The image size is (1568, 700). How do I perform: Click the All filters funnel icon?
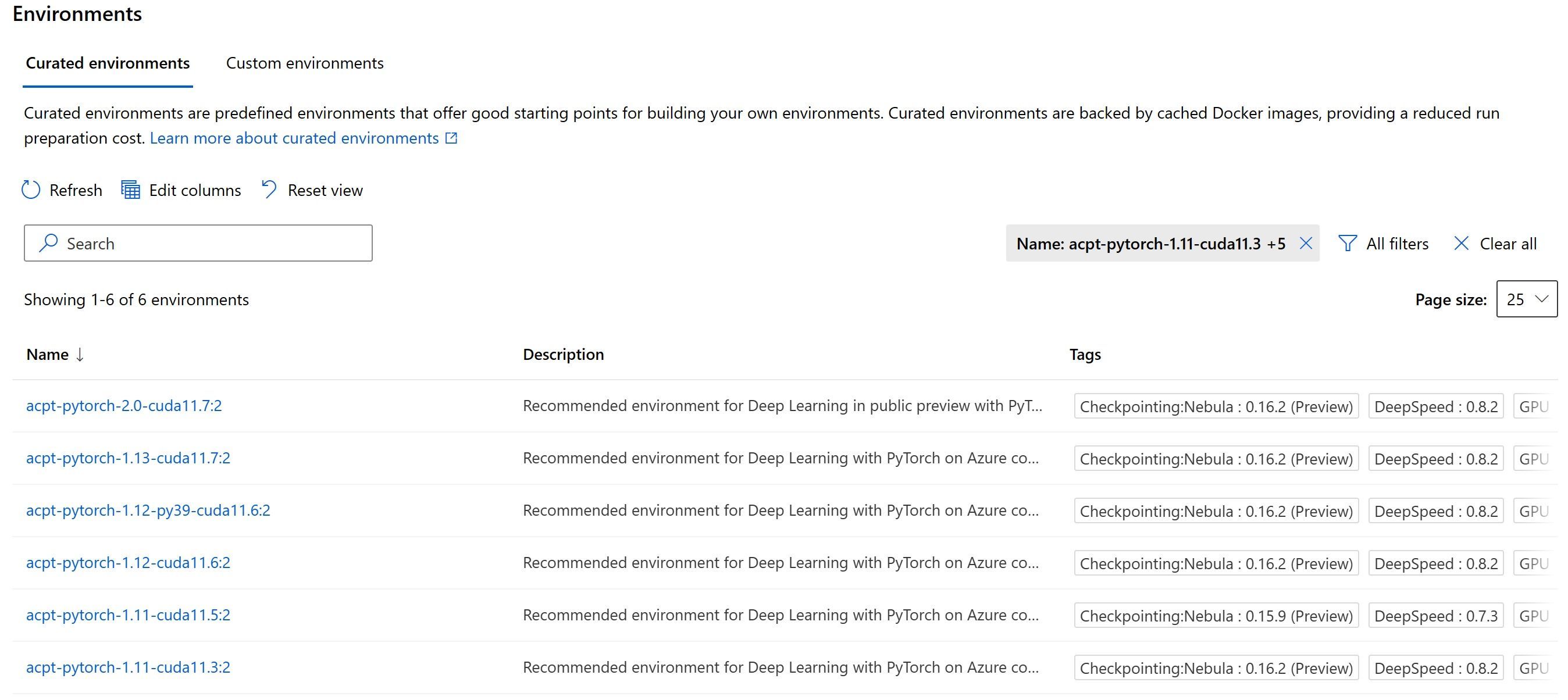point(1347,244)
